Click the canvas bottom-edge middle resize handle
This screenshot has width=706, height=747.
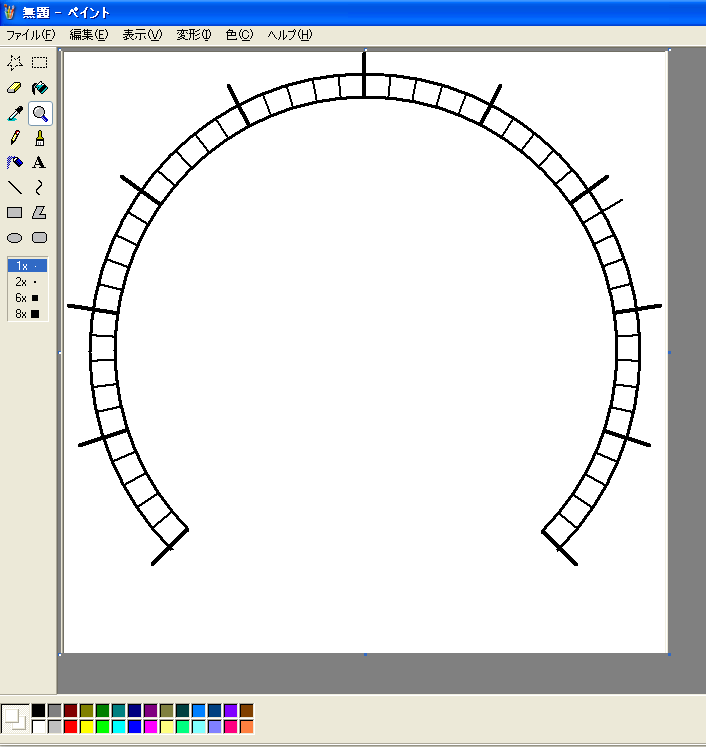[x=365, y=654]
